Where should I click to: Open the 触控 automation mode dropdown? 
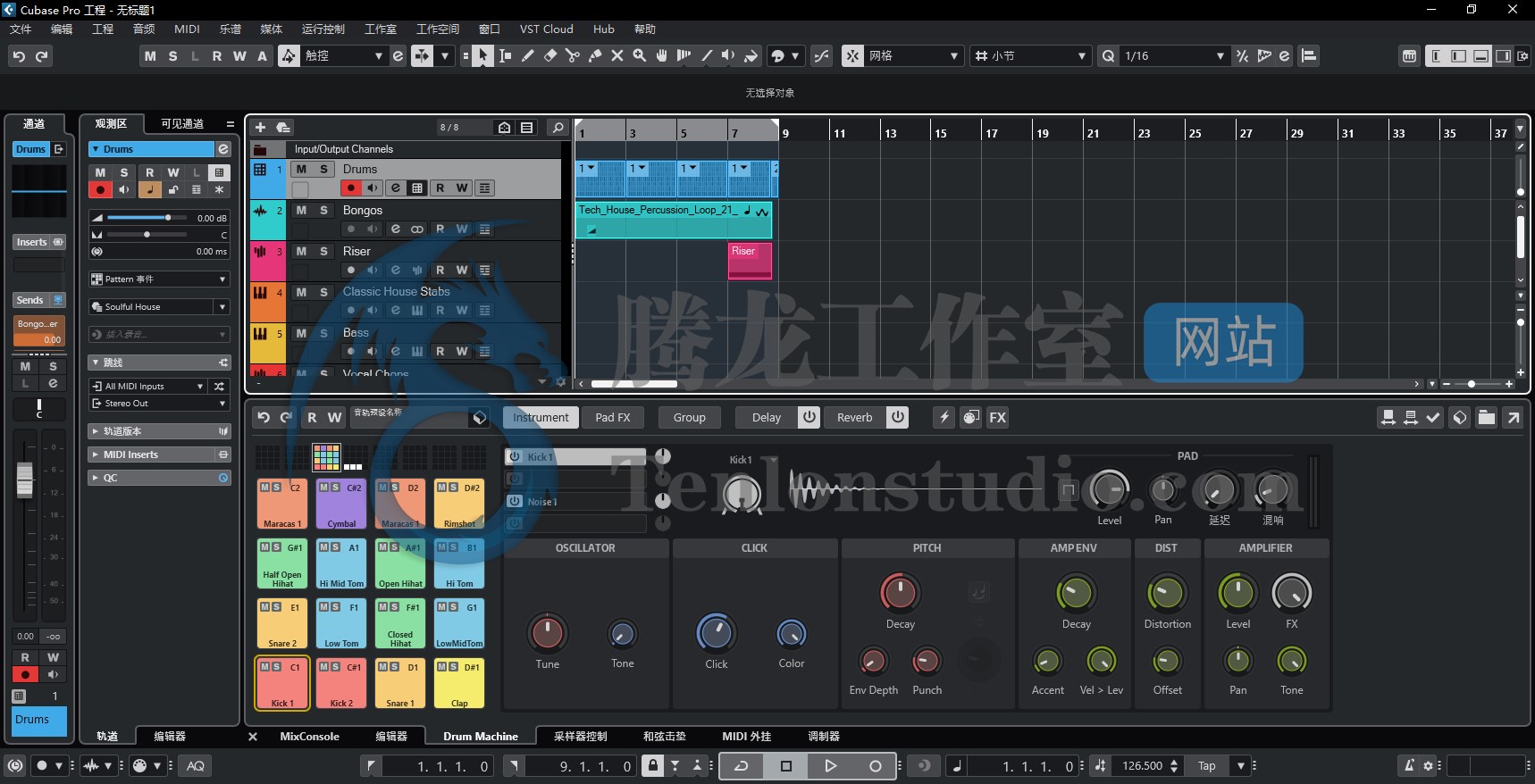click(x=344, y=55)
